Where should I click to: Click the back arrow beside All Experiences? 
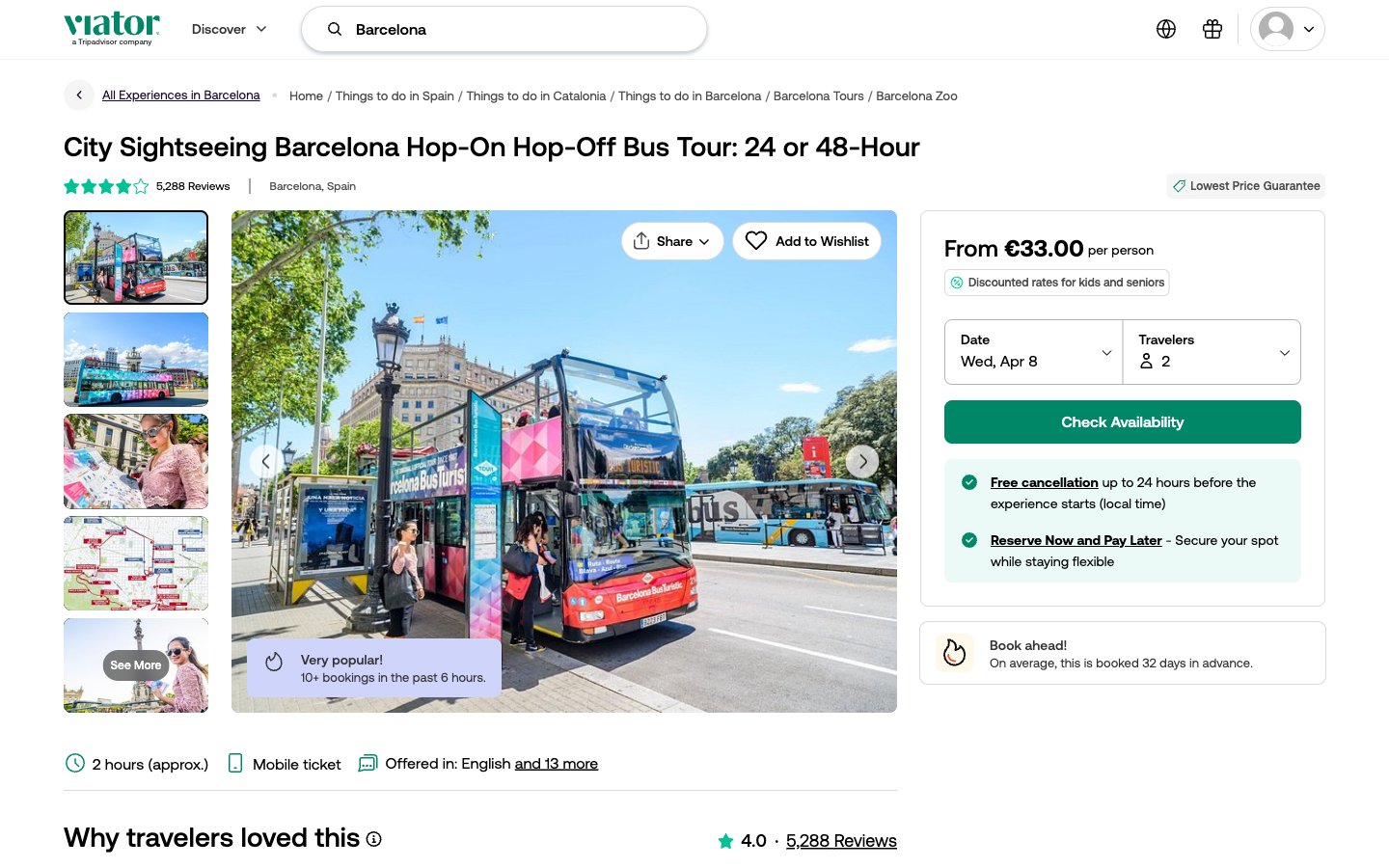pos(79,95)
